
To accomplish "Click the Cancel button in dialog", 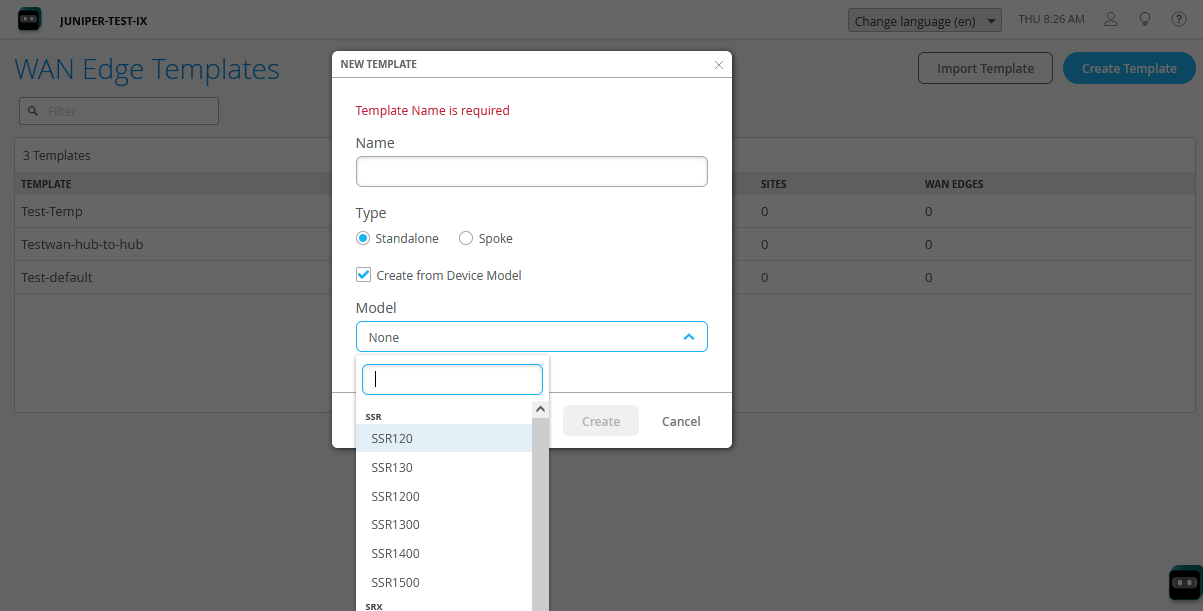I will coord(681,421).
